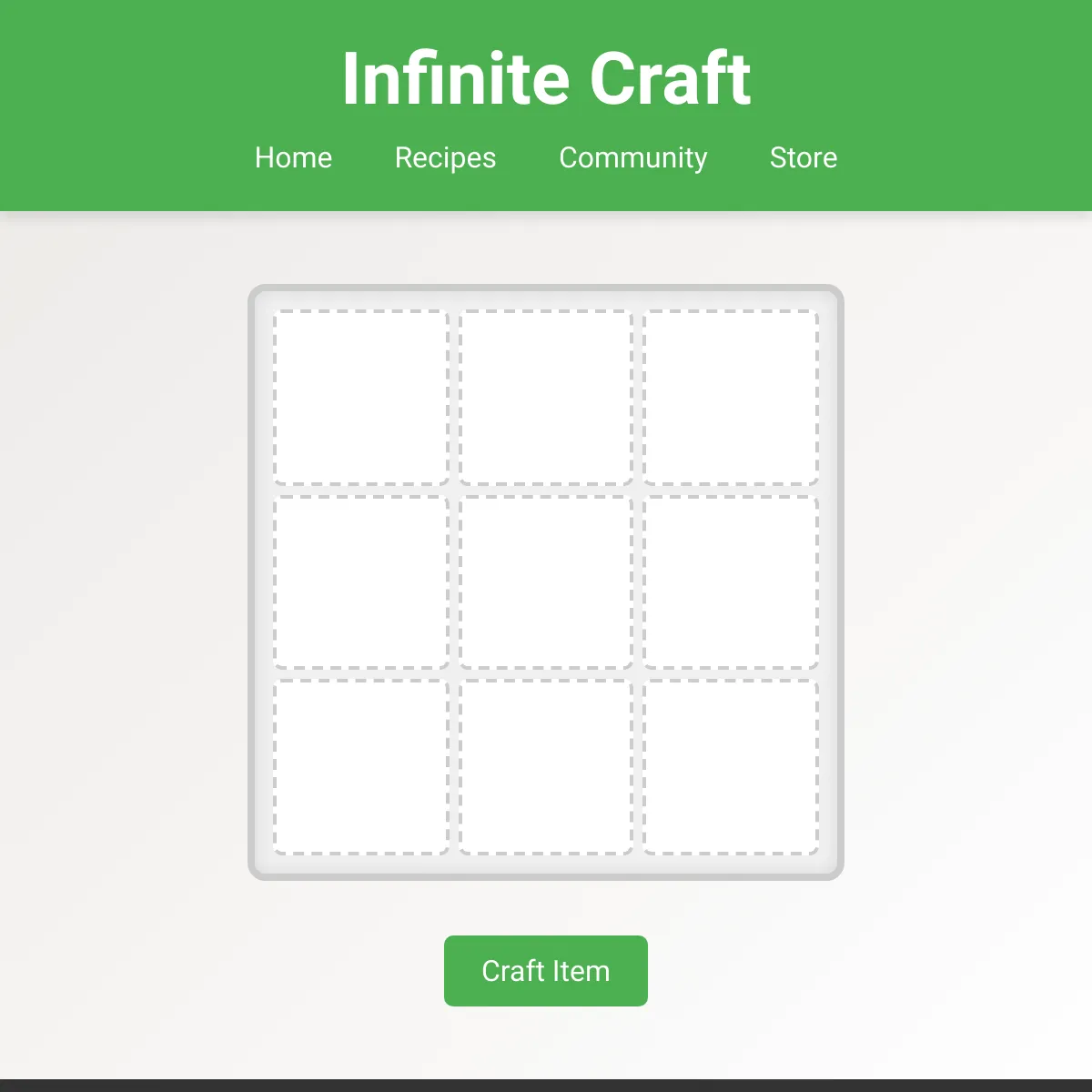Go to the Recipes page
The width and height of the screenshot is (1092, 1092).
pos(445,157)
